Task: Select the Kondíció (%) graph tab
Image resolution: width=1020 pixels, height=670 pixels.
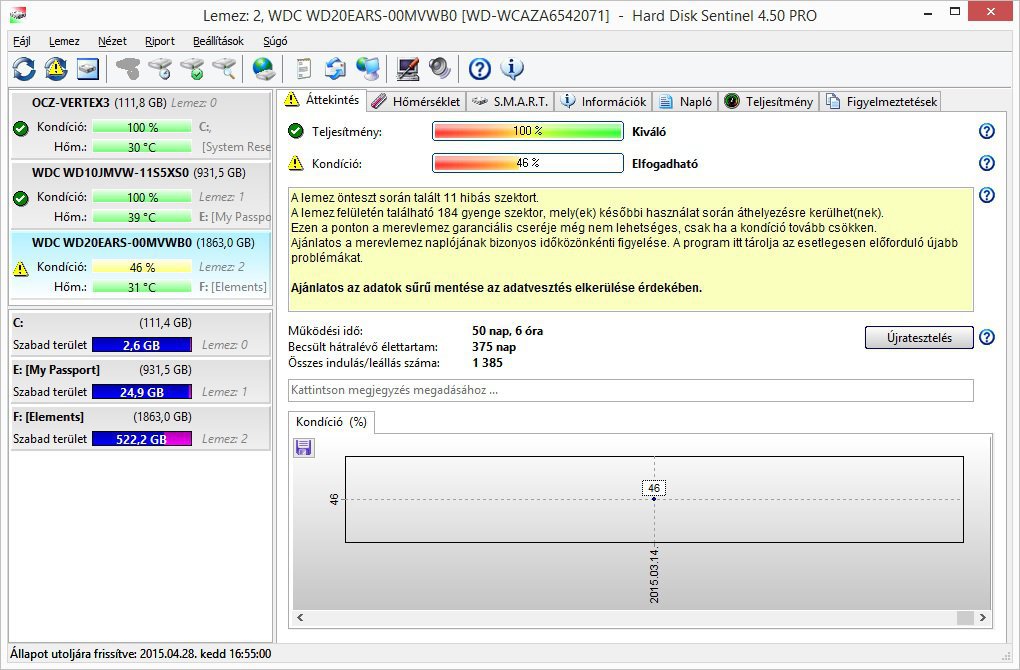Action: [x=331, y=422]
